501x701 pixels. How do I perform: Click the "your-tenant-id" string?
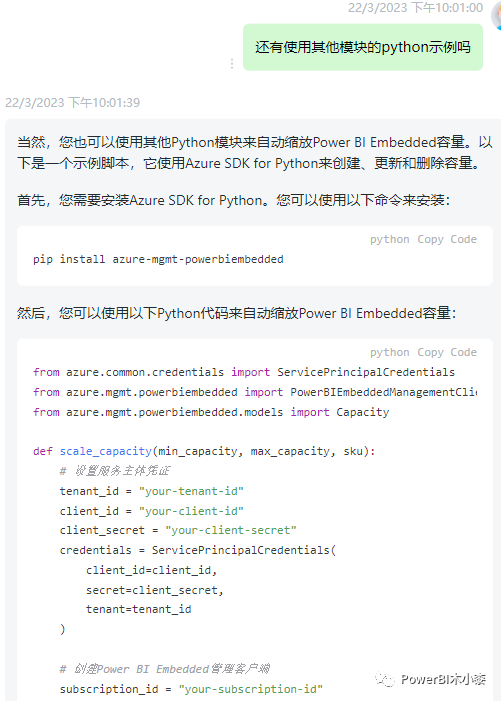tap(191, 491)
